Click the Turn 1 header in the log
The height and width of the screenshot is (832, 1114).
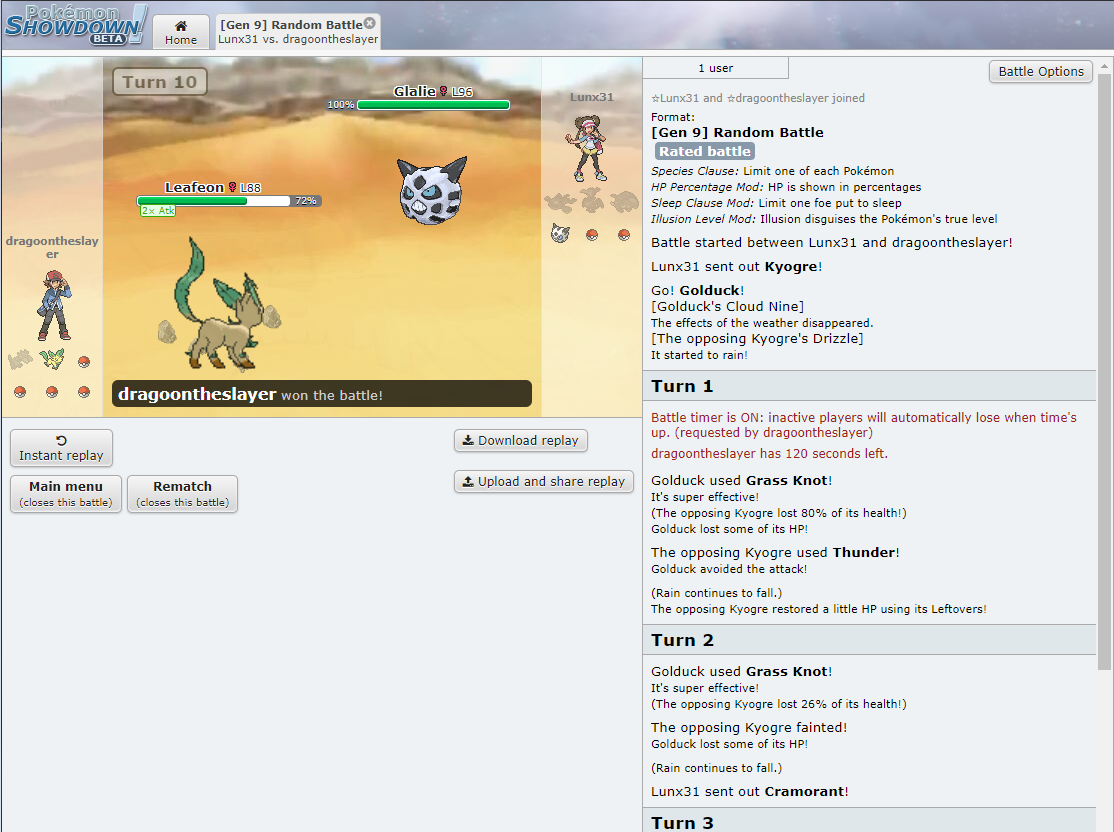tap(870, 386)
